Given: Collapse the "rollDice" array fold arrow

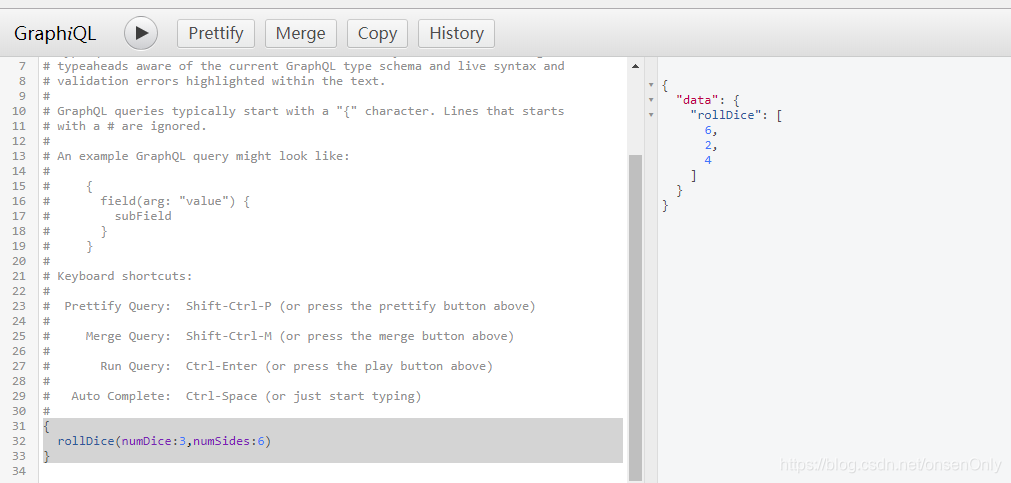Looking at the screenshot, I should tap(651, 115).
